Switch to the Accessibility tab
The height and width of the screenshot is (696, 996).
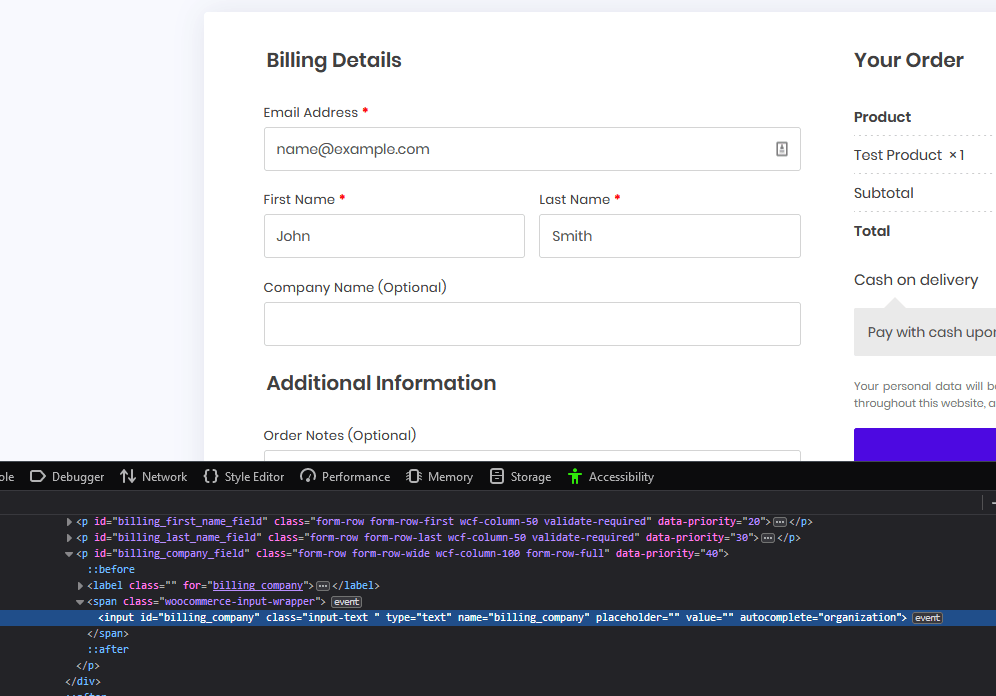coord(611,476)
